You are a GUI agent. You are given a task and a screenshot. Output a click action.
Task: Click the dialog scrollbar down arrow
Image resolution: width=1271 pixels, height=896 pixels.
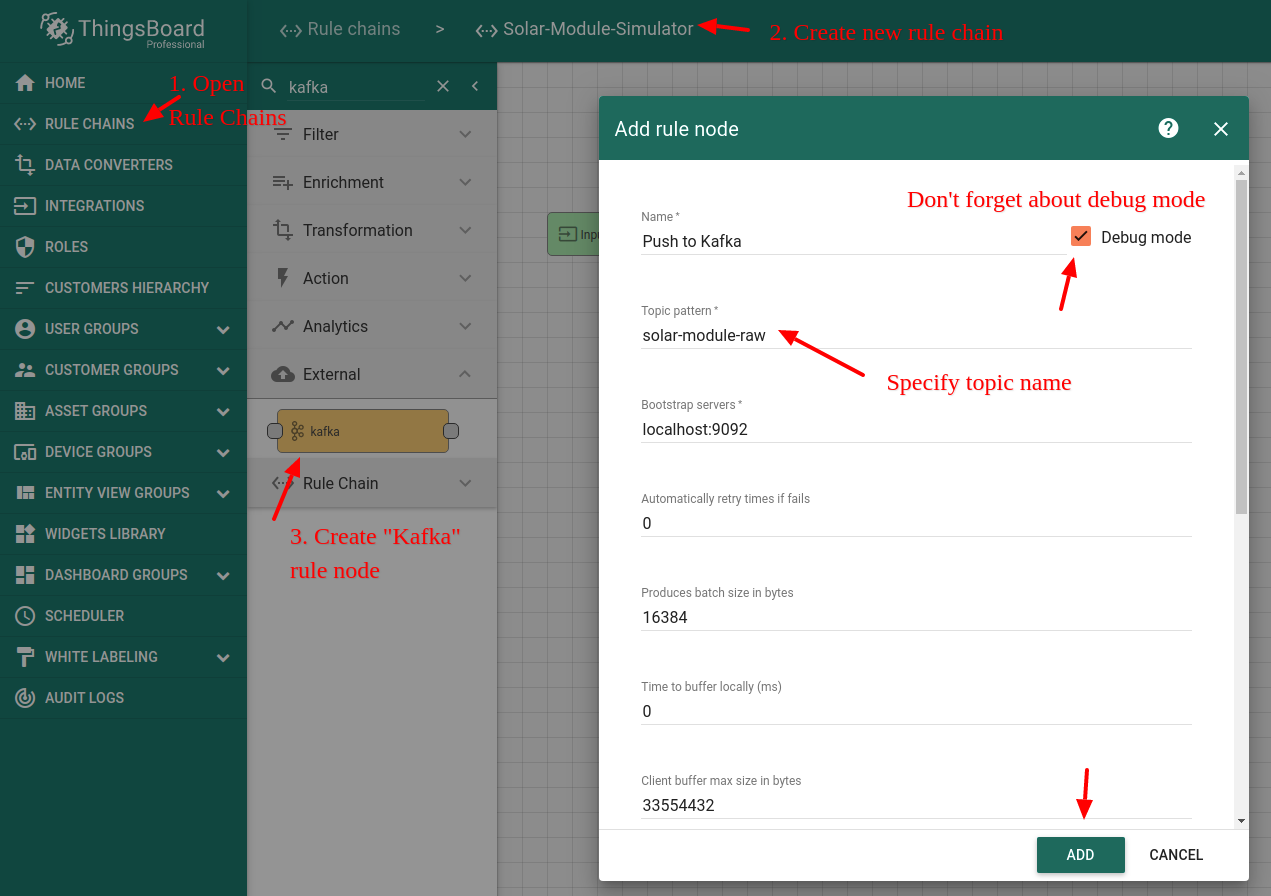pos(1241,821)
